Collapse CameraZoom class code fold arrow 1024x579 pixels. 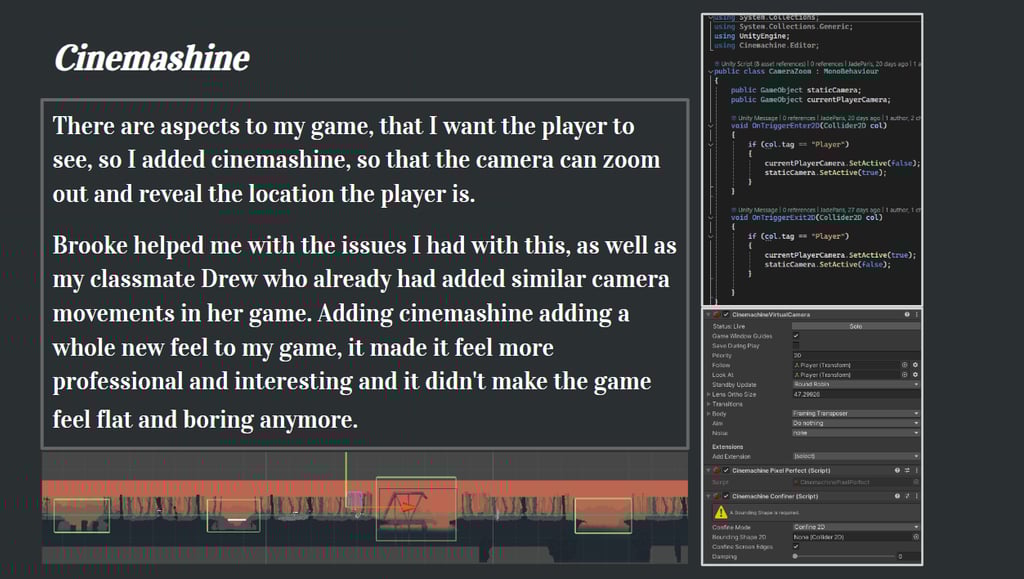711,71
